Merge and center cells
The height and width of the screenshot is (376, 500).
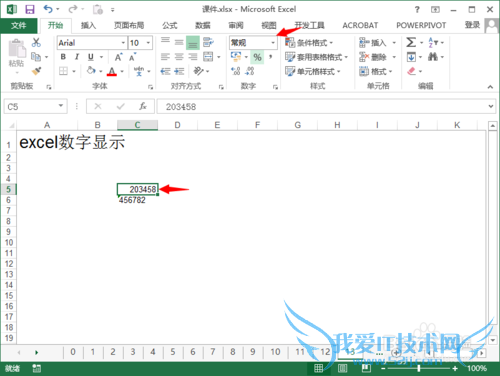[x=208, y=57]
